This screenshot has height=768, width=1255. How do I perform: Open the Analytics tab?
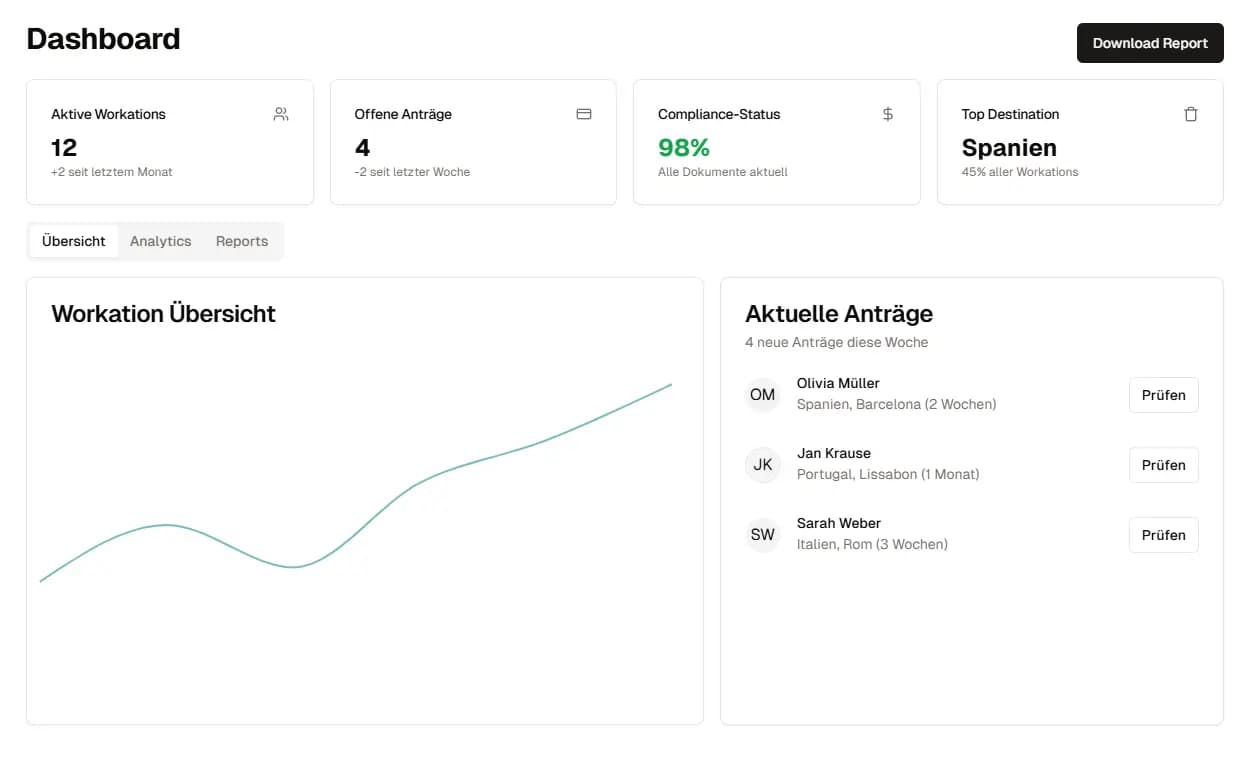pos(160,241)
